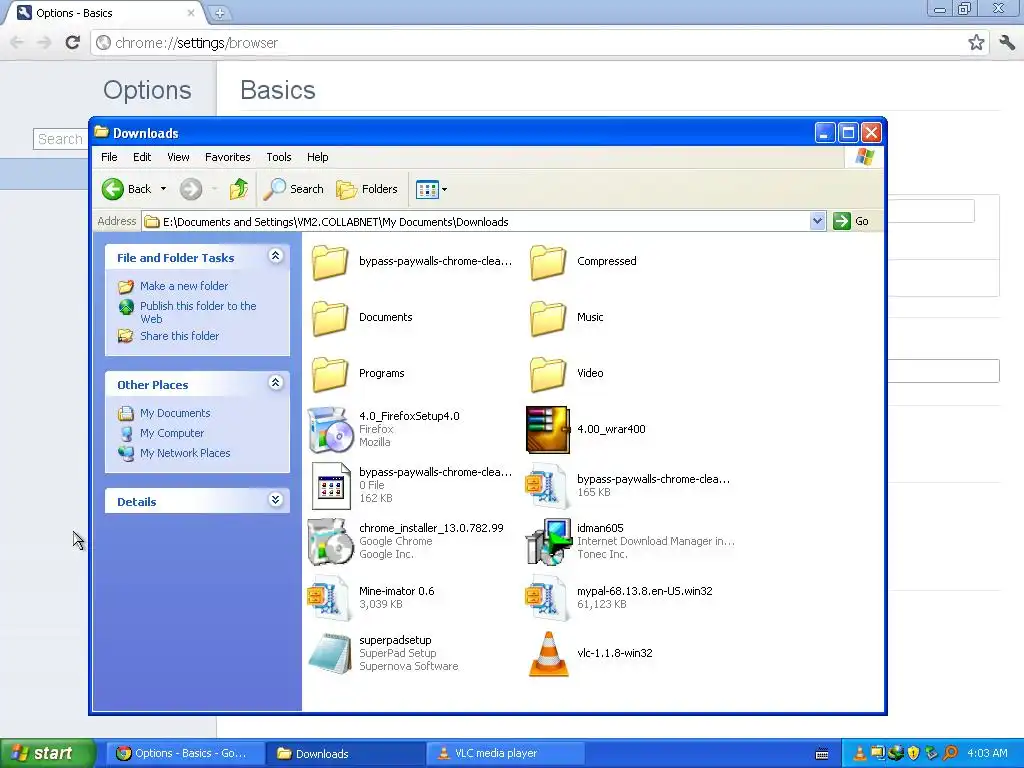The width and height of the screenshot is (1024, 768).
Task: Click the taskbar clock showing 4:03 AM
Action: click(x=987, y=754)
